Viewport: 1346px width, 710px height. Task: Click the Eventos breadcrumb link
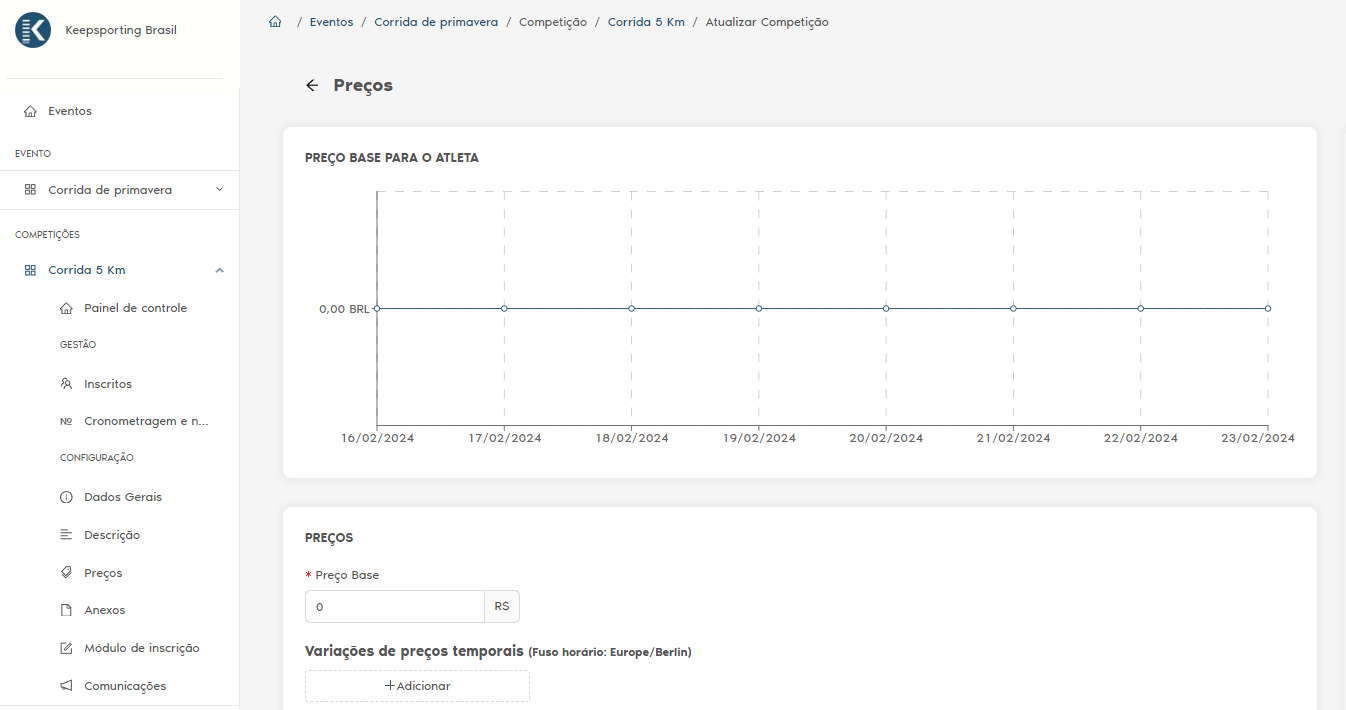click(x=331, y=22)
